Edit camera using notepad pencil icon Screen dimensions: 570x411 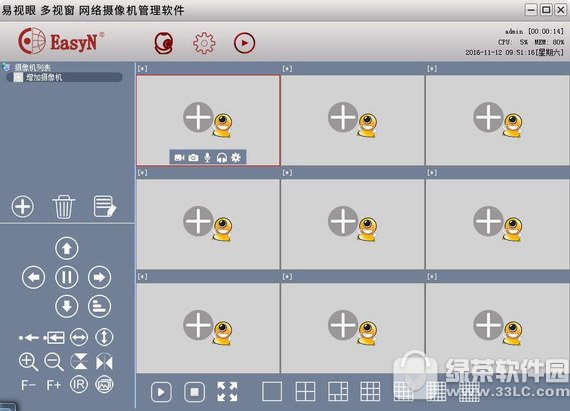105,206
